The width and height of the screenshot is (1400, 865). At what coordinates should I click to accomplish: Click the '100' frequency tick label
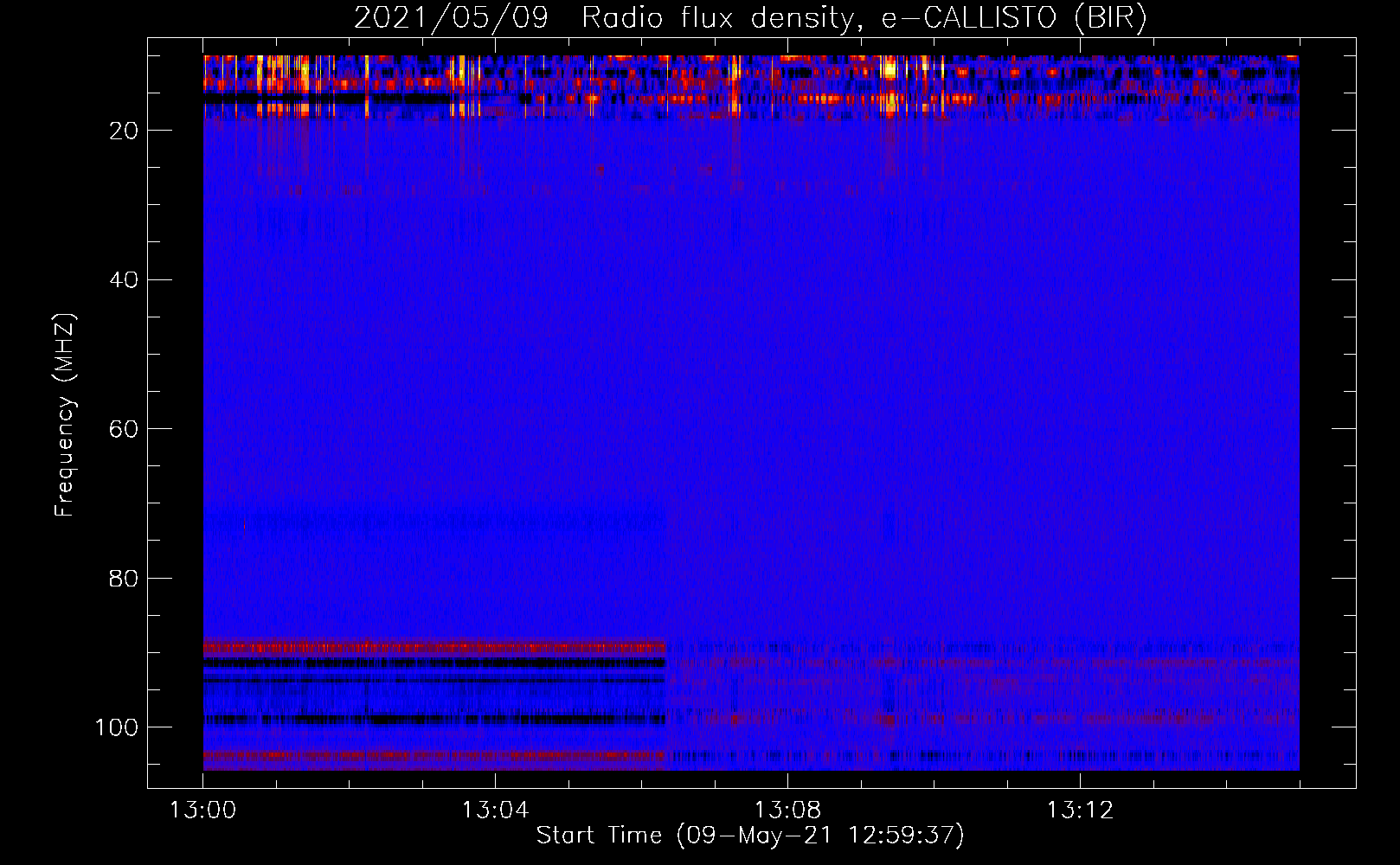(x=117, y=727)
